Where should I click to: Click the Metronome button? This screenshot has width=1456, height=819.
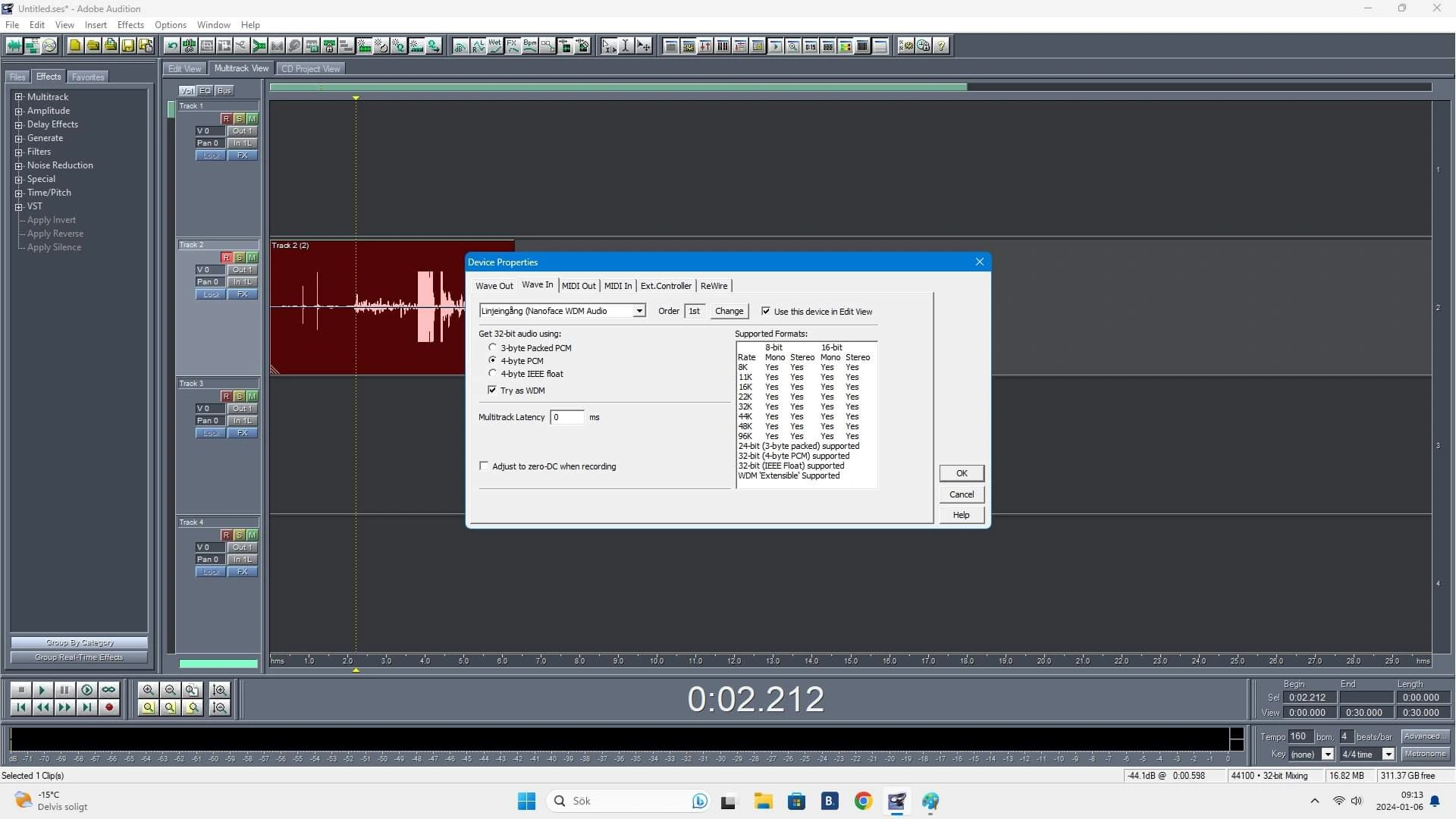point(1425,754)
